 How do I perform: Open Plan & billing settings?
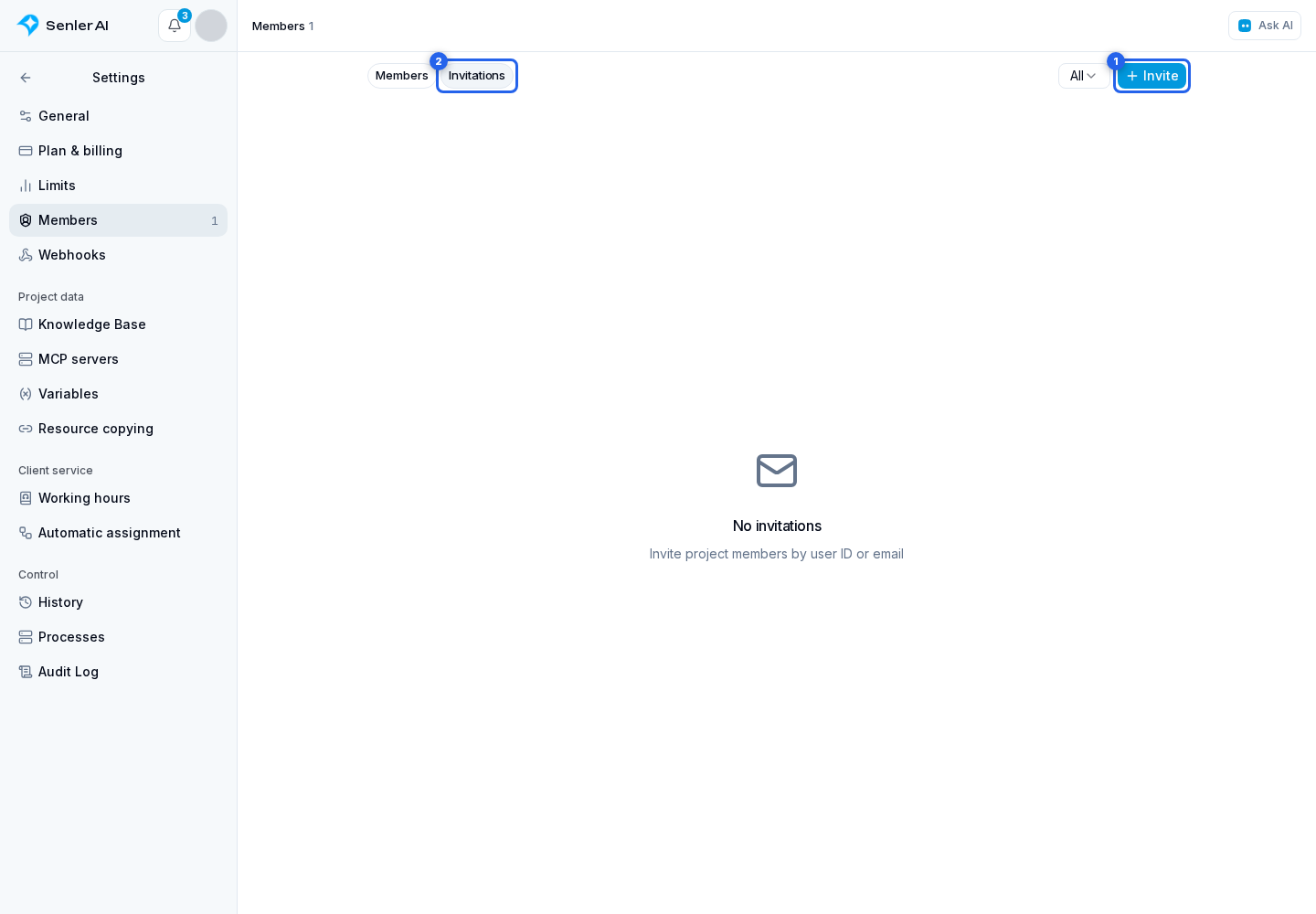[118, 151]
